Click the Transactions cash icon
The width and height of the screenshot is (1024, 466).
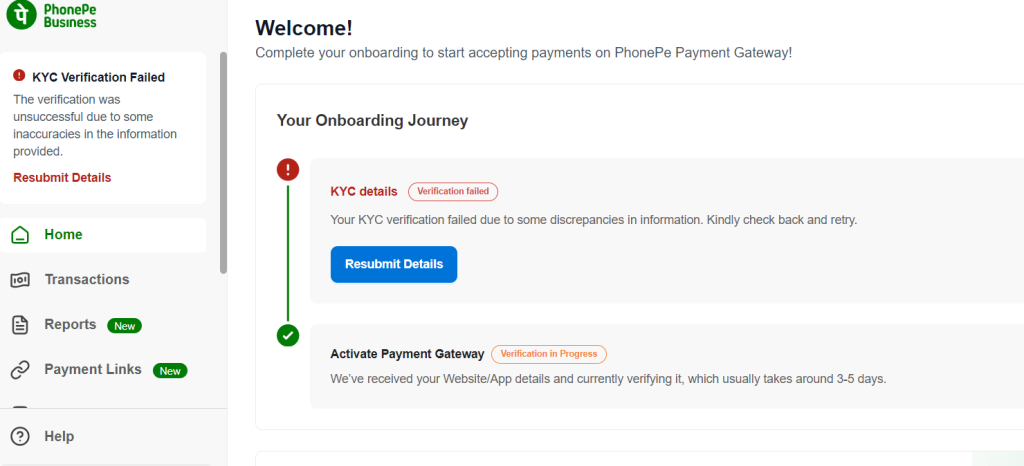[19, 280]
